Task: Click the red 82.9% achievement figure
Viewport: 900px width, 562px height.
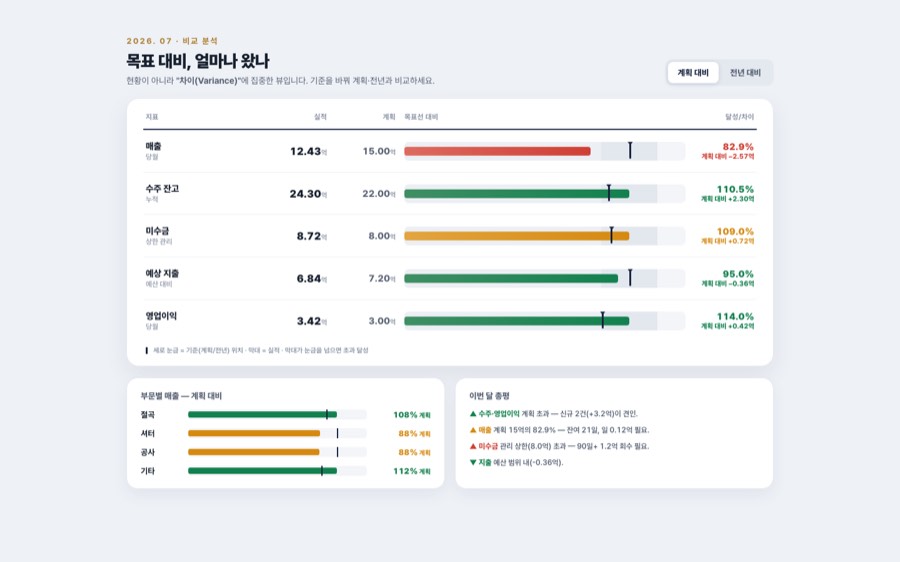Action: [x=738, y=147]
